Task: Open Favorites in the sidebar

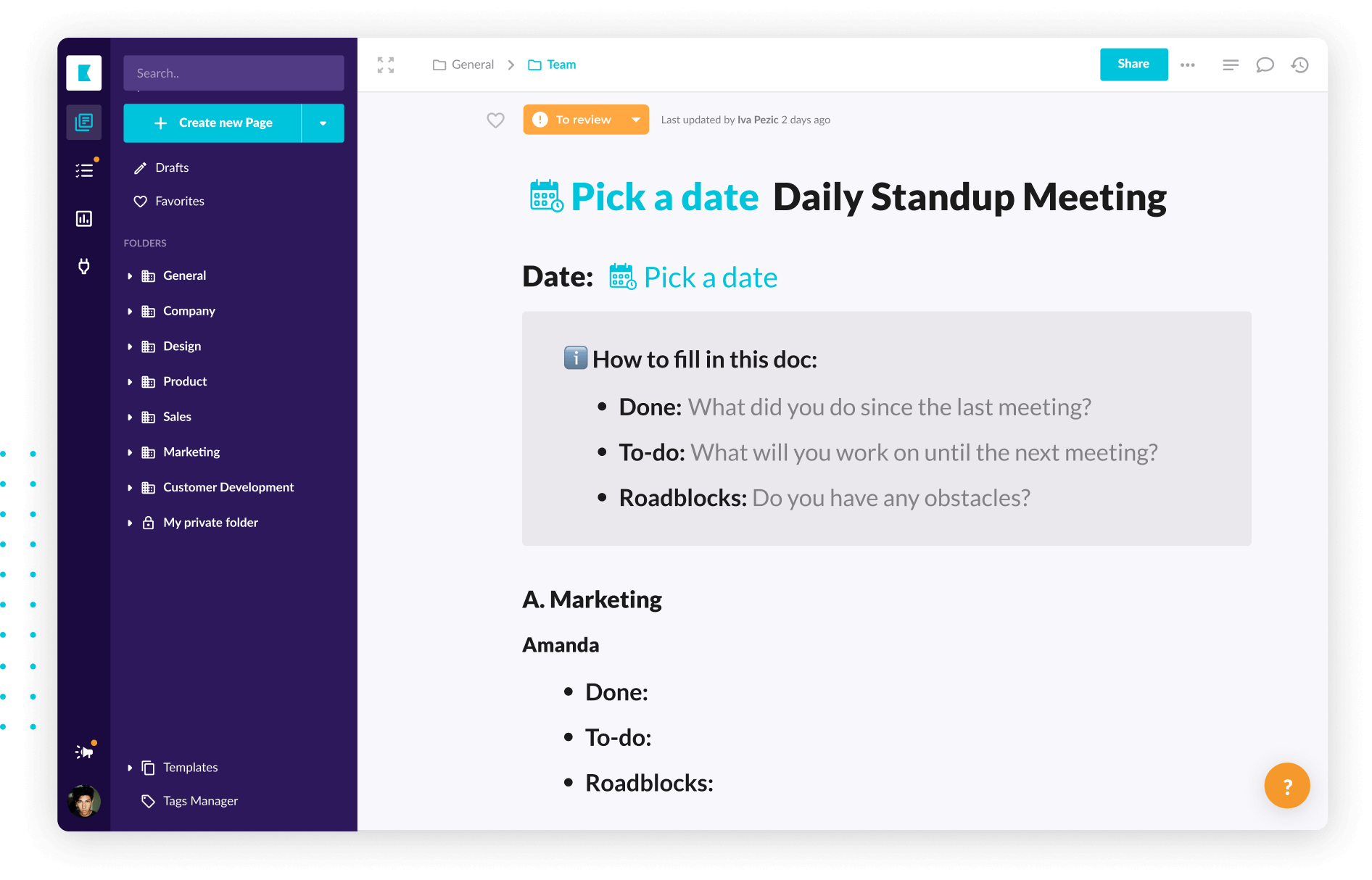Action: point(179,201)
